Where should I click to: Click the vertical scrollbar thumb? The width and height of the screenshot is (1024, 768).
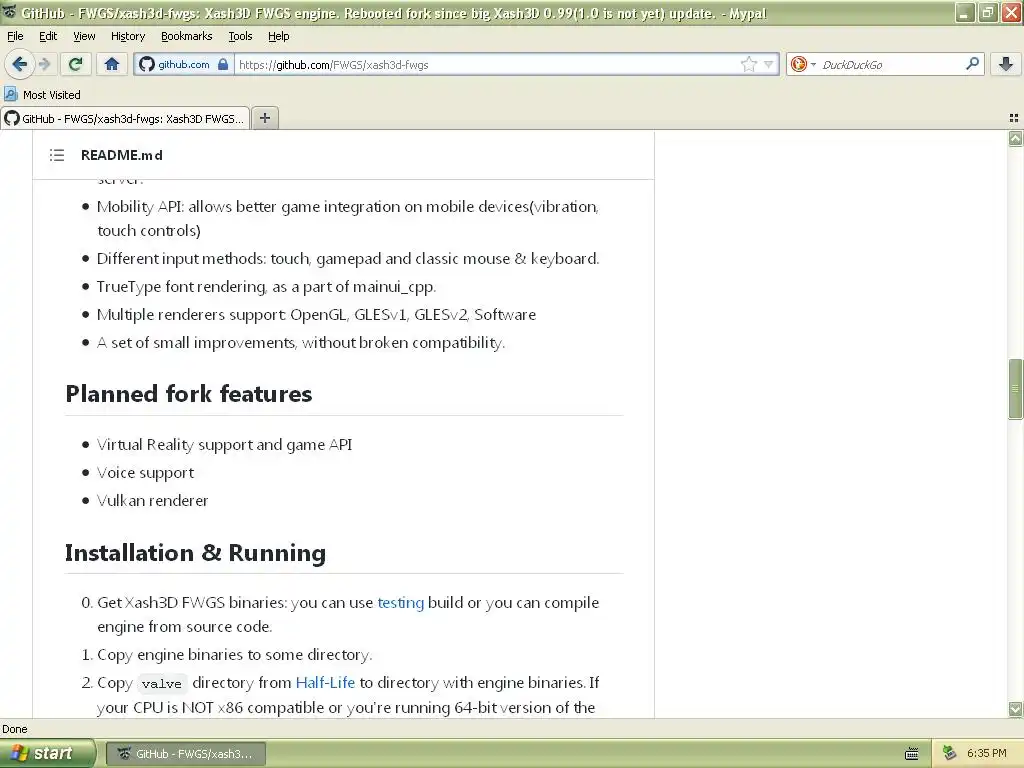[x=1015, y=389]
